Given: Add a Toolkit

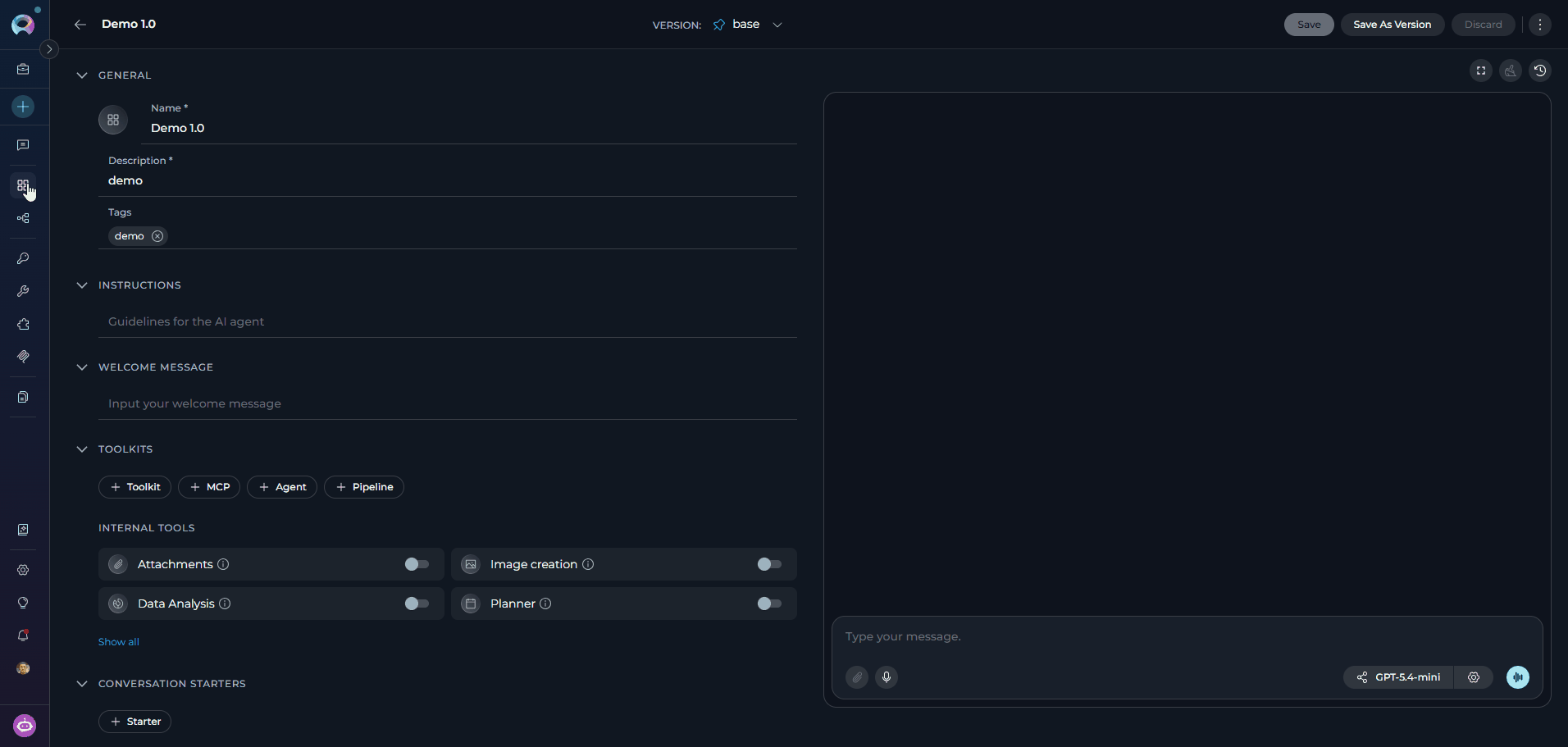Looking at the screenshot, I should click(134, 487).
